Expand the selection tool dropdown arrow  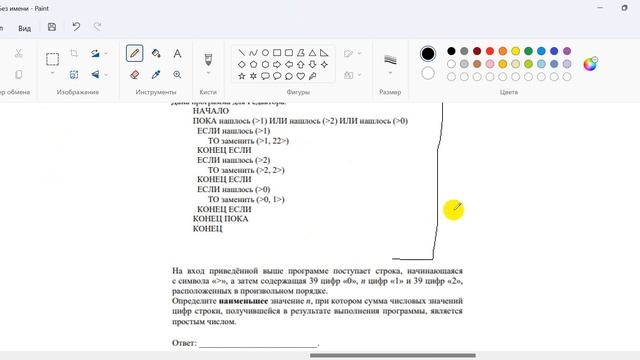52,73
